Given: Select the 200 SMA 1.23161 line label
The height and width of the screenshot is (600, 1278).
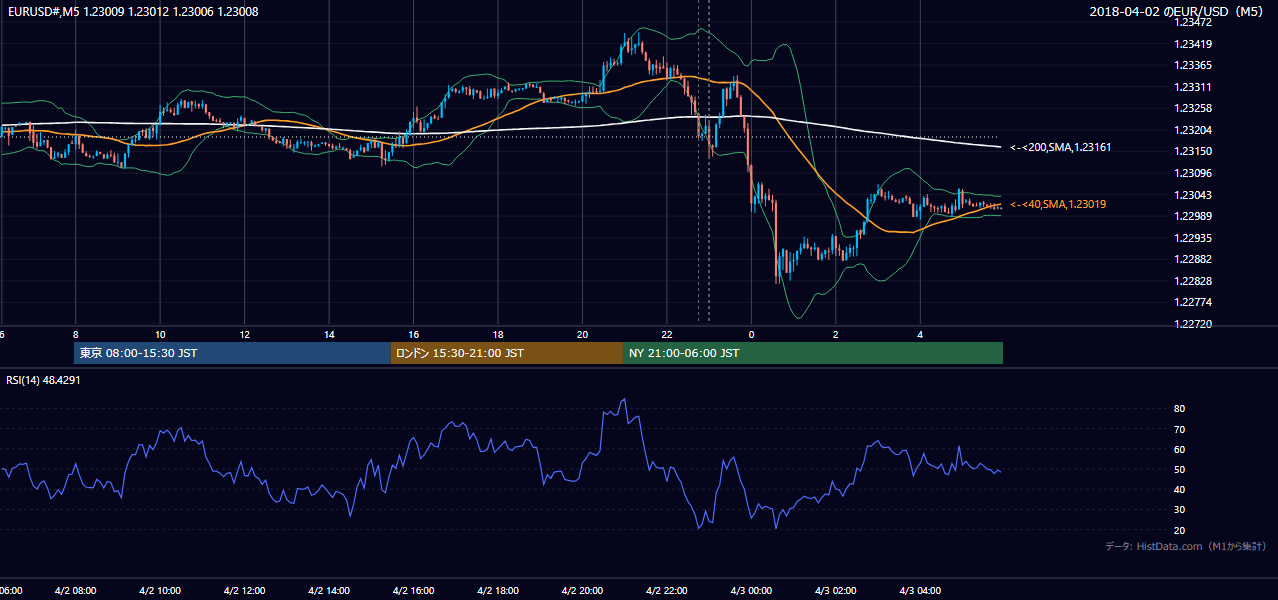Looking at the screenshot, I should pyautogui.click(x=1060, y=148).
